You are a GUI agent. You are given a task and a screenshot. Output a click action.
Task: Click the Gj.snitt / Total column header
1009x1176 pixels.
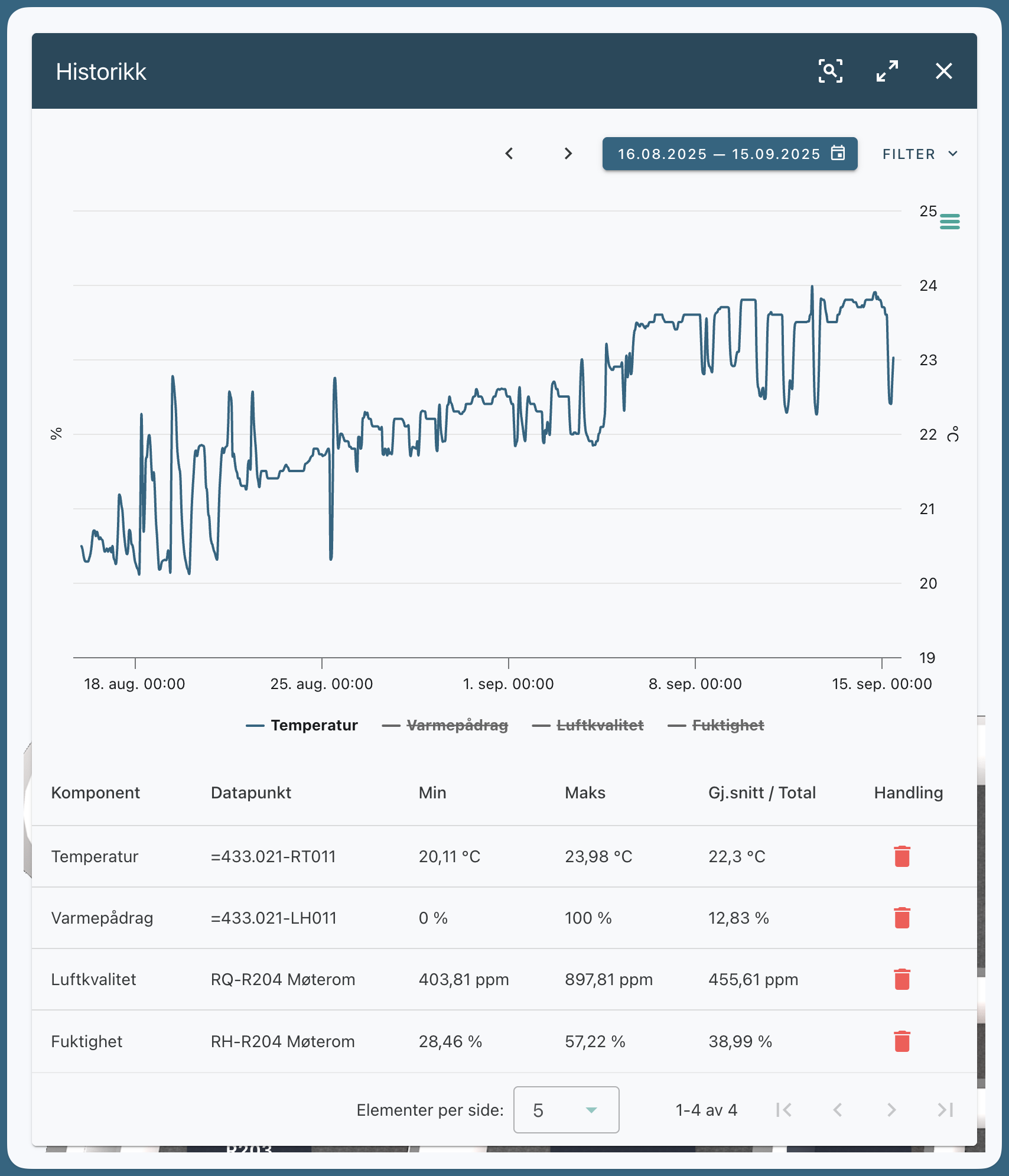click(761, 792)
